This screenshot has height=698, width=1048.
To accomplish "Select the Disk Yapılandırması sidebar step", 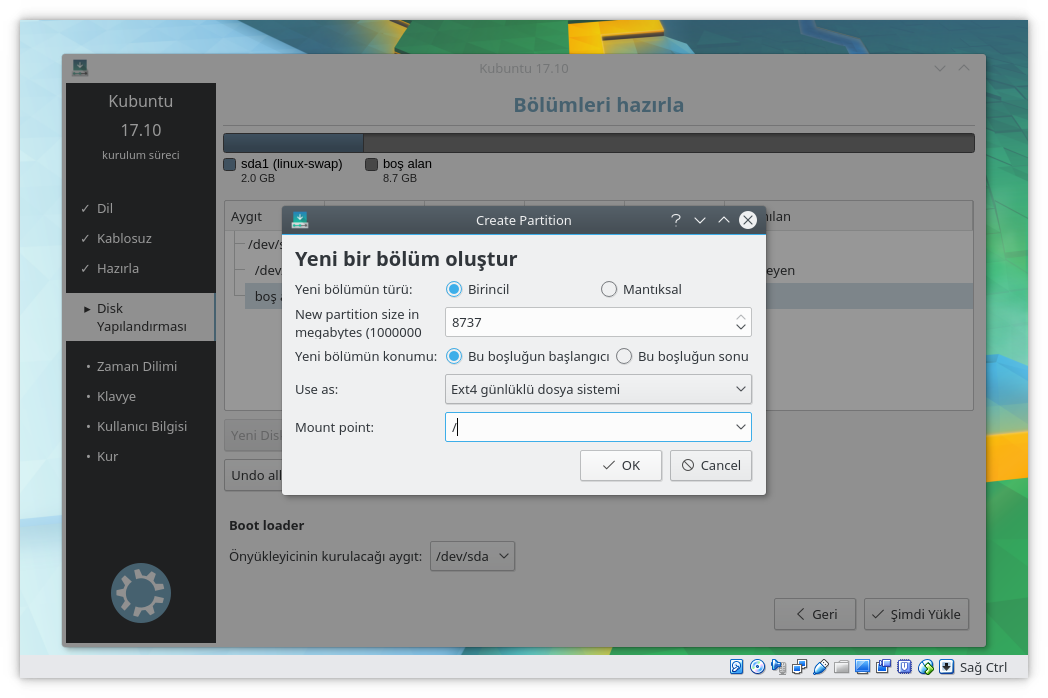I will [141, 317].
